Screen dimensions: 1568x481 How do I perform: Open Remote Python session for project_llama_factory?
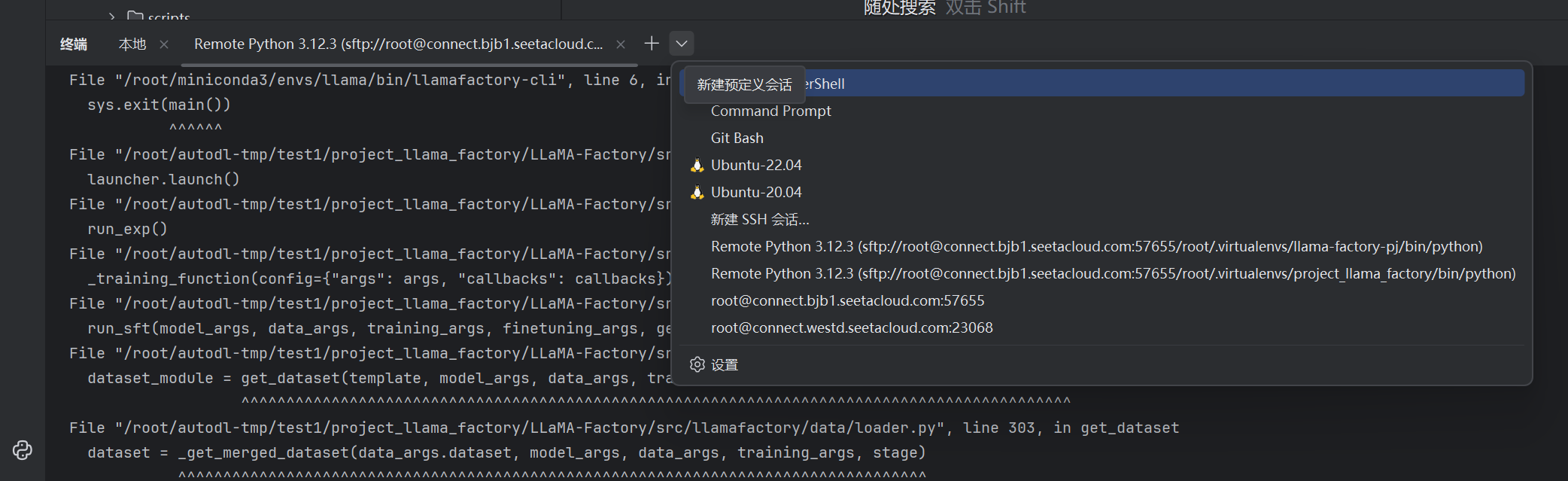tap(1102, 273)
